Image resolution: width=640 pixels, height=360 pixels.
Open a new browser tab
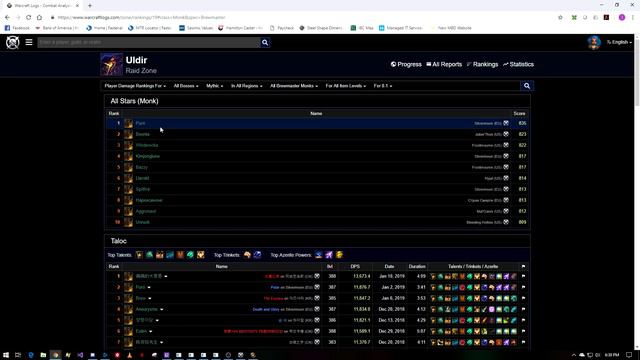coord(90,6)
